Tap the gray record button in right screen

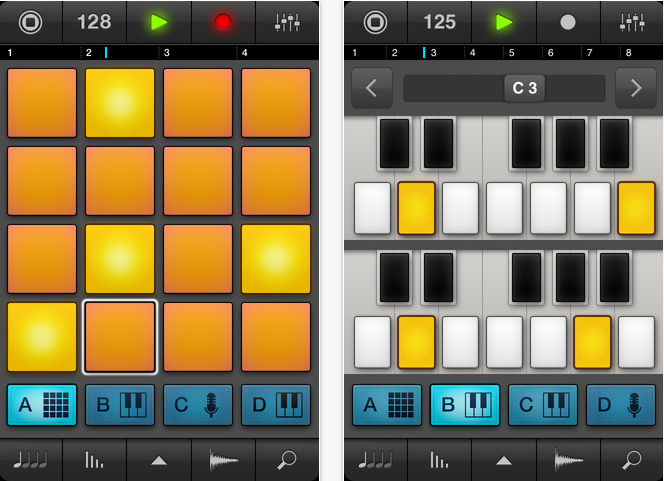tap(568, 22)
